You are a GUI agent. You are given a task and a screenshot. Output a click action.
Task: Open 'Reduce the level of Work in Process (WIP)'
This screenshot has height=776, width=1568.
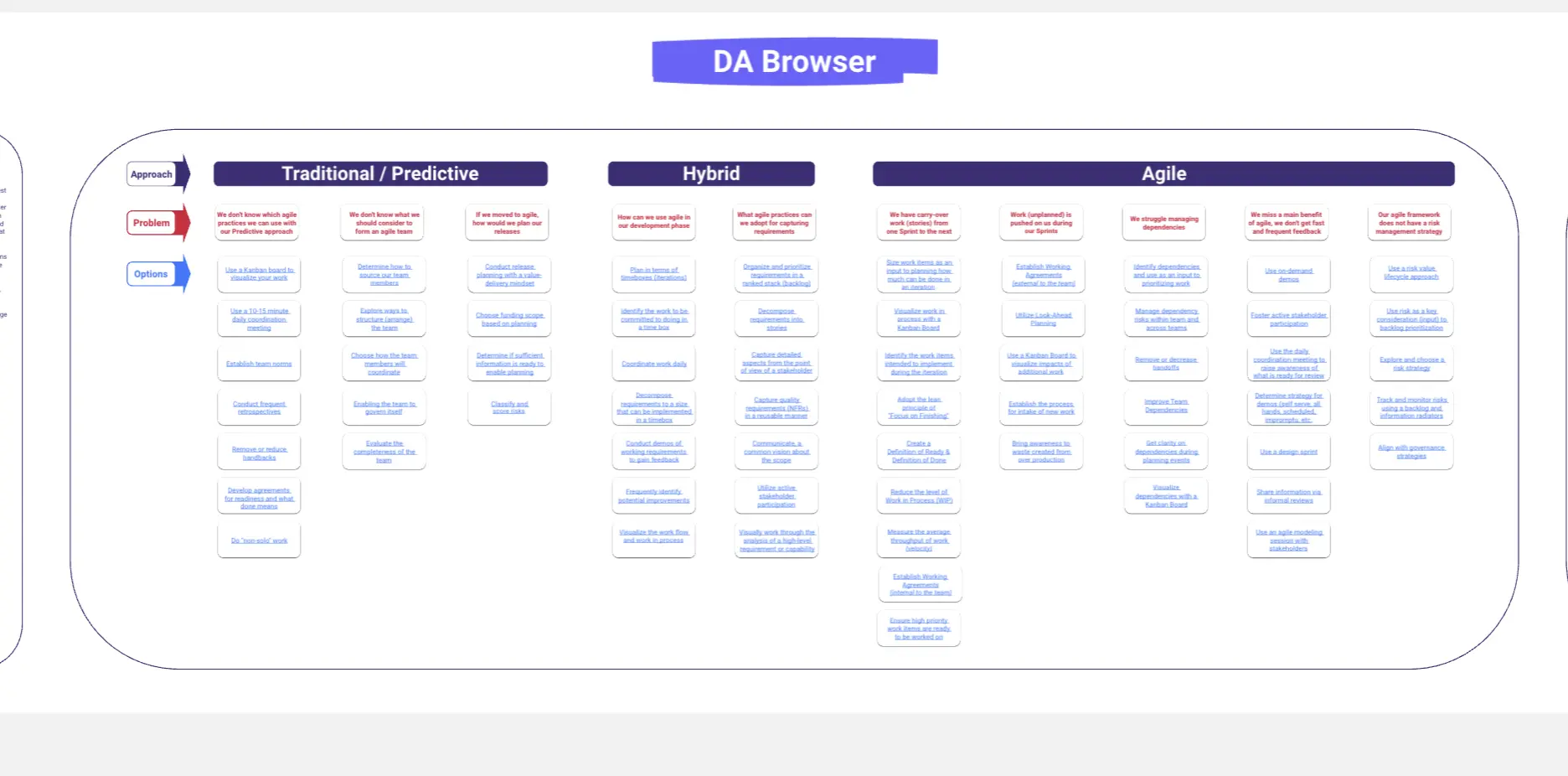pyautogui.click(x=918, y=496)
